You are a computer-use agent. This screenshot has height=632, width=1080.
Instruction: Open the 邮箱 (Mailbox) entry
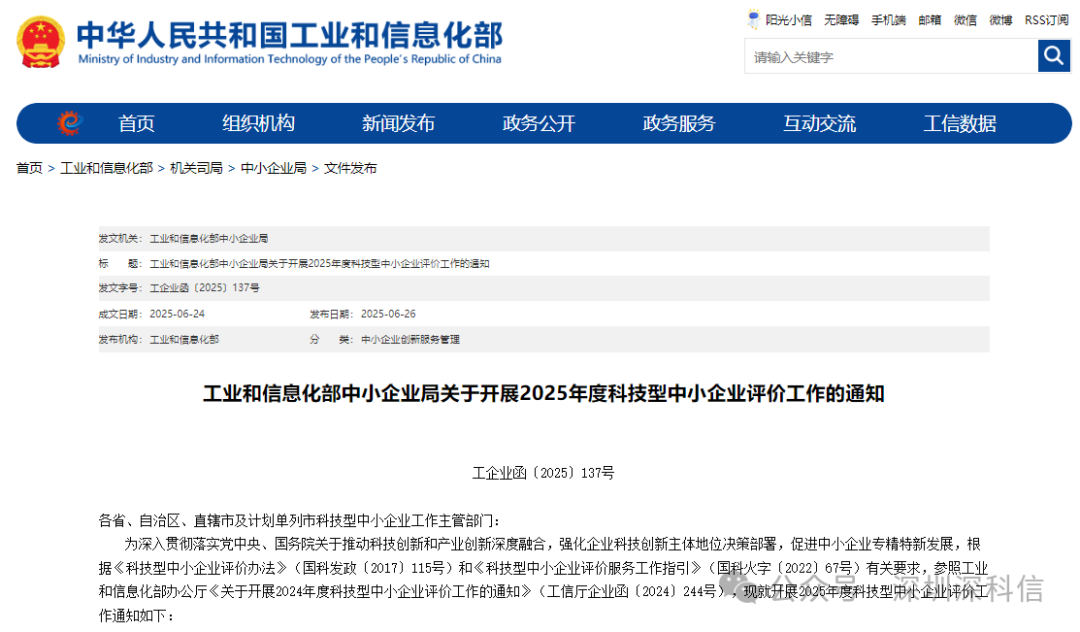(929, 20)
